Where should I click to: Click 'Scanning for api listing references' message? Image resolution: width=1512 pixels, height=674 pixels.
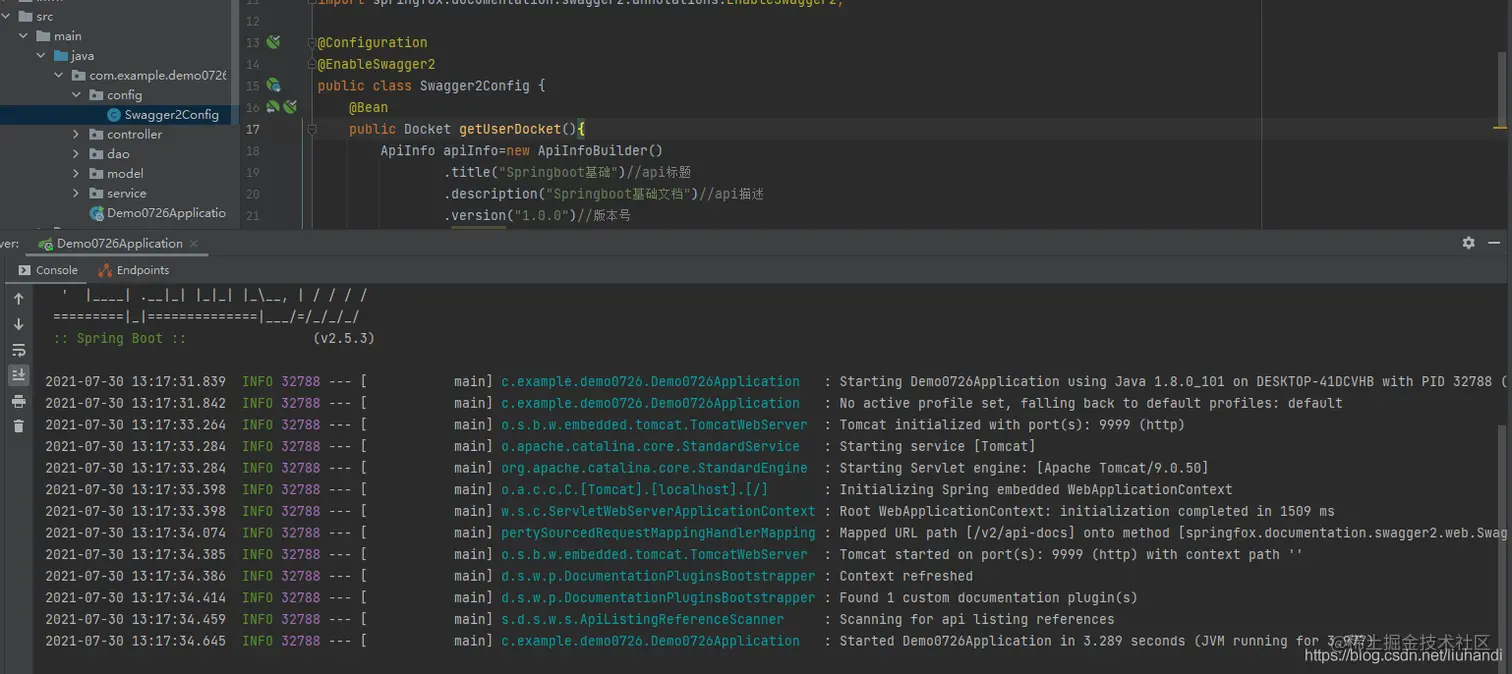coord(977,619)
